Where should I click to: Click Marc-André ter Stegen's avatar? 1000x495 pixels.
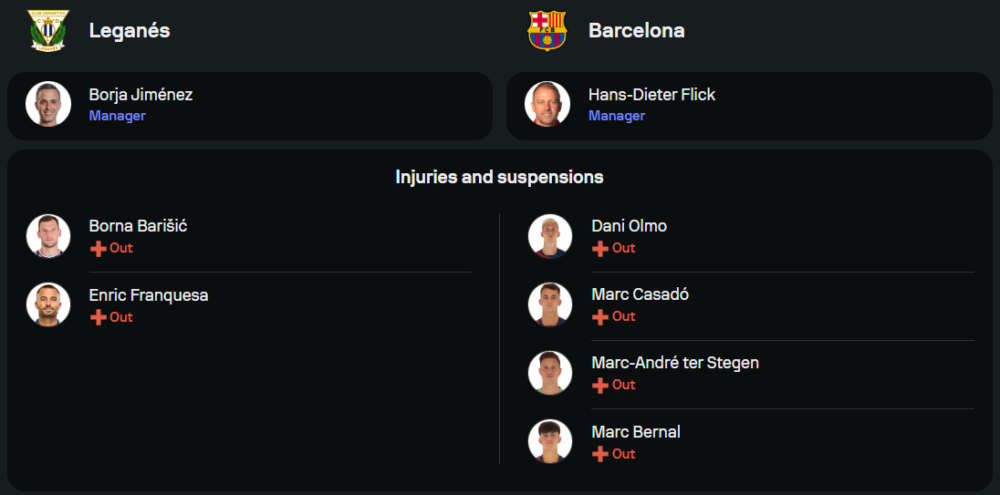[x=550, y=373]
